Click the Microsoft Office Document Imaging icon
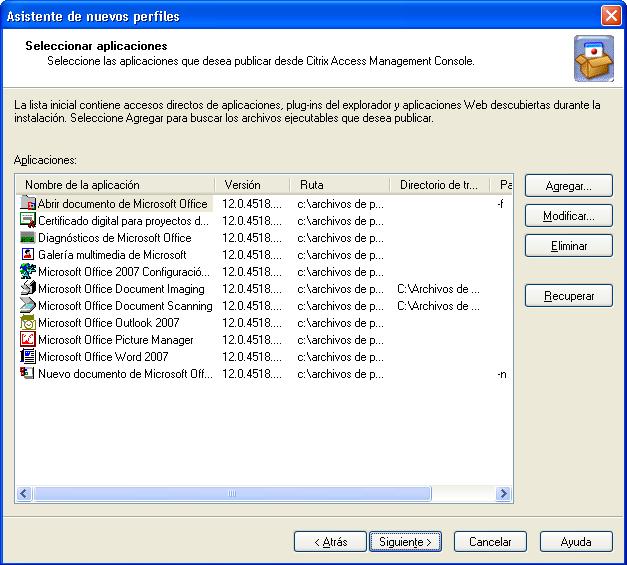The height and width of the screenshot is (565, 627). (x=28, y=288)
